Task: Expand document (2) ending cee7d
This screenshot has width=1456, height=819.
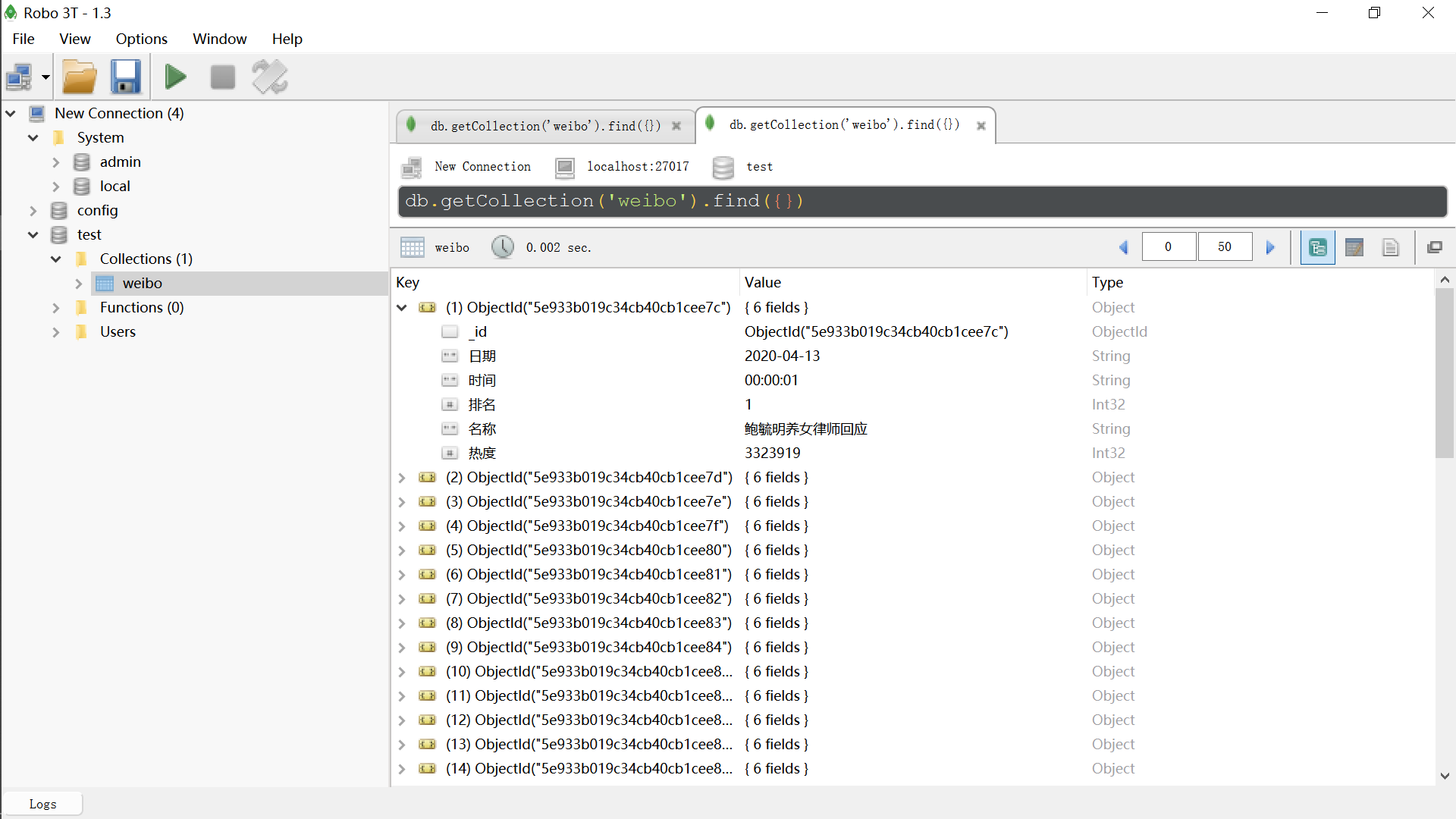Action: pyautogui.click(x=402, y=477)
